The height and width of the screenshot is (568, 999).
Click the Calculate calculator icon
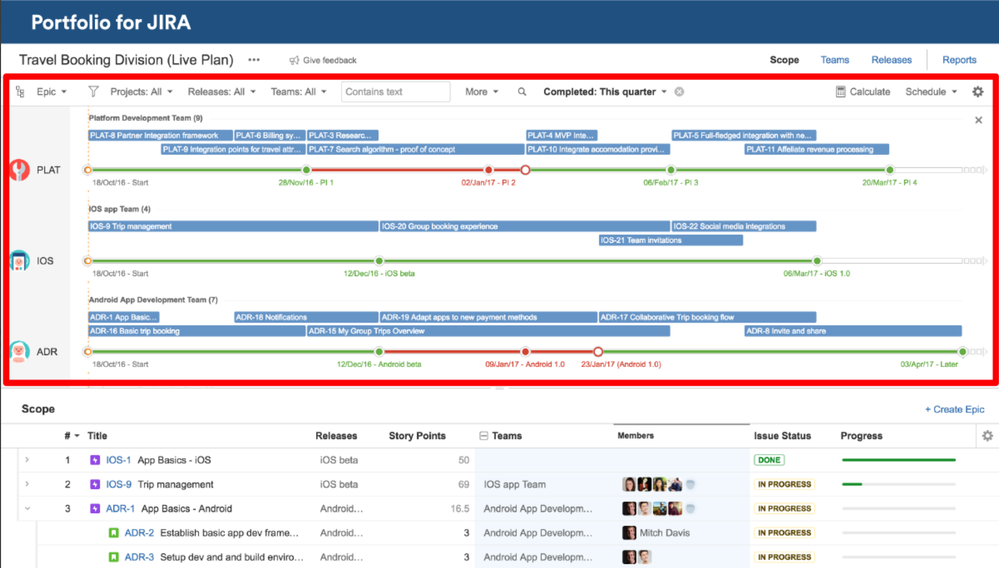(x=840, y=92)
